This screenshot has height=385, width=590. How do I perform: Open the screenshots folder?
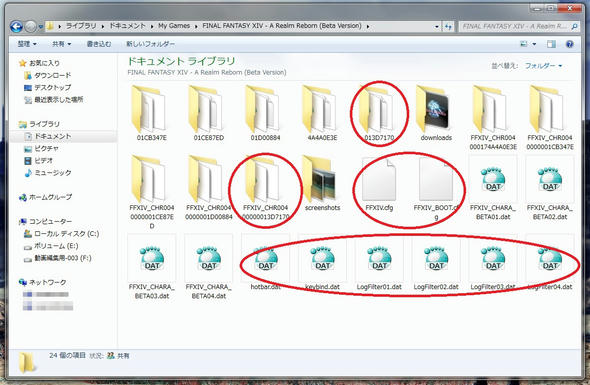tap(322, 184)
